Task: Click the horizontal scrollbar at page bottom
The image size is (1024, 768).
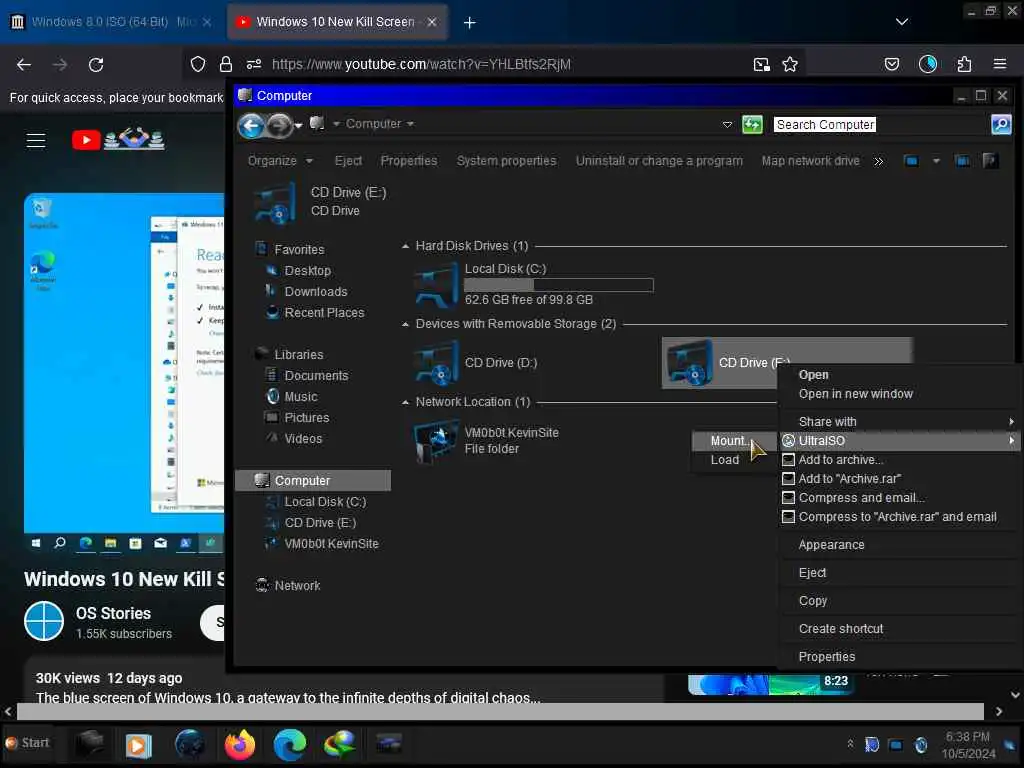Action: [x=500, y=711]
